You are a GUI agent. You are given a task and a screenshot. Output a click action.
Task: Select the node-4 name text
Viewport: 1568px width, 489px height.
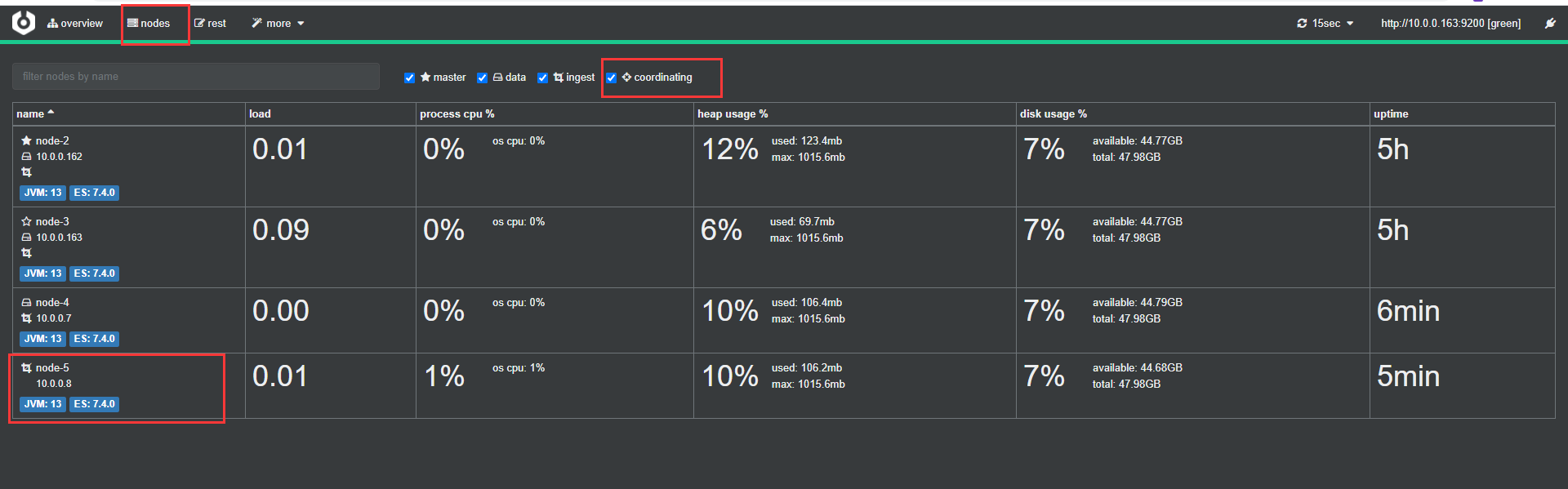(x=52, y=302)
